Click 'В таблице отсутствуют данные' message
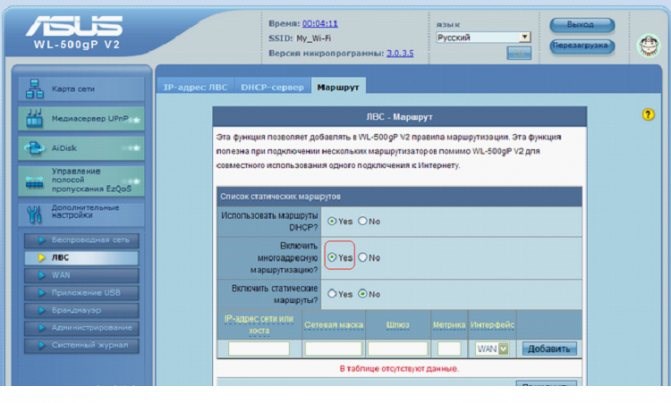This screenshot has height=403, width=671. pos(399,368)
